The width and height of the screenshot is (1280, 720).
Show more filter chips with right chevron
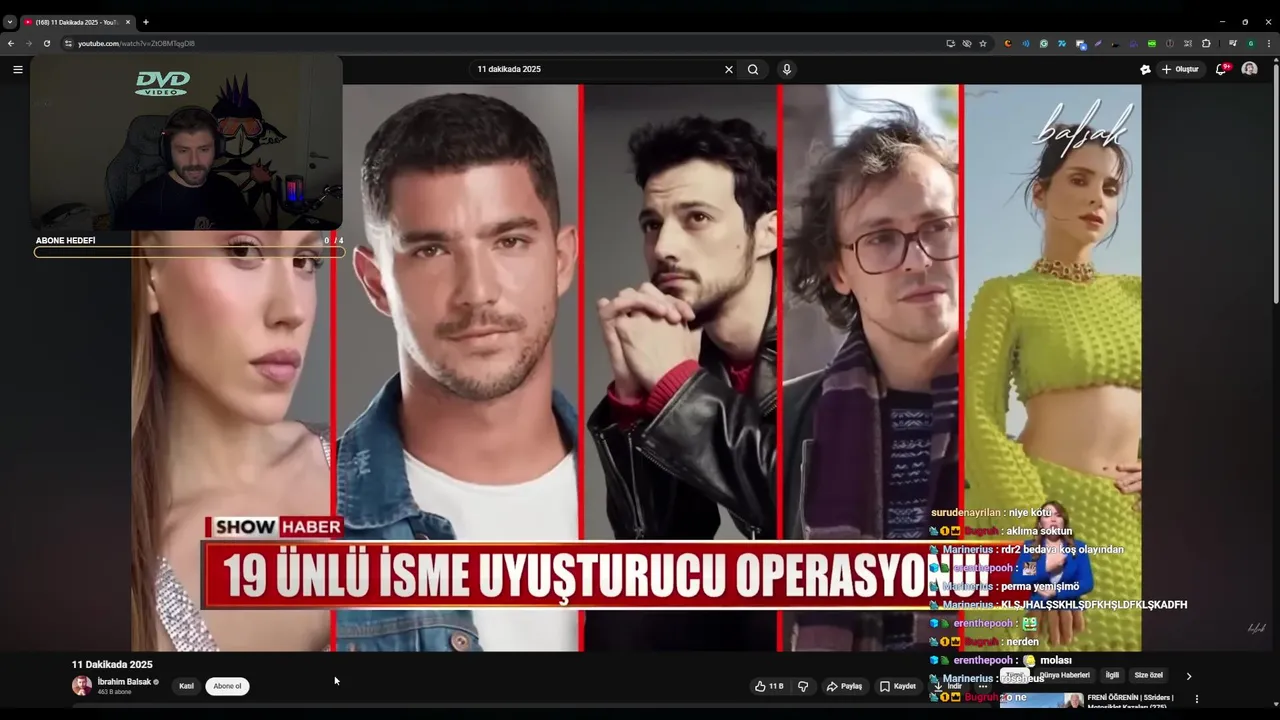pos(1189,676)
